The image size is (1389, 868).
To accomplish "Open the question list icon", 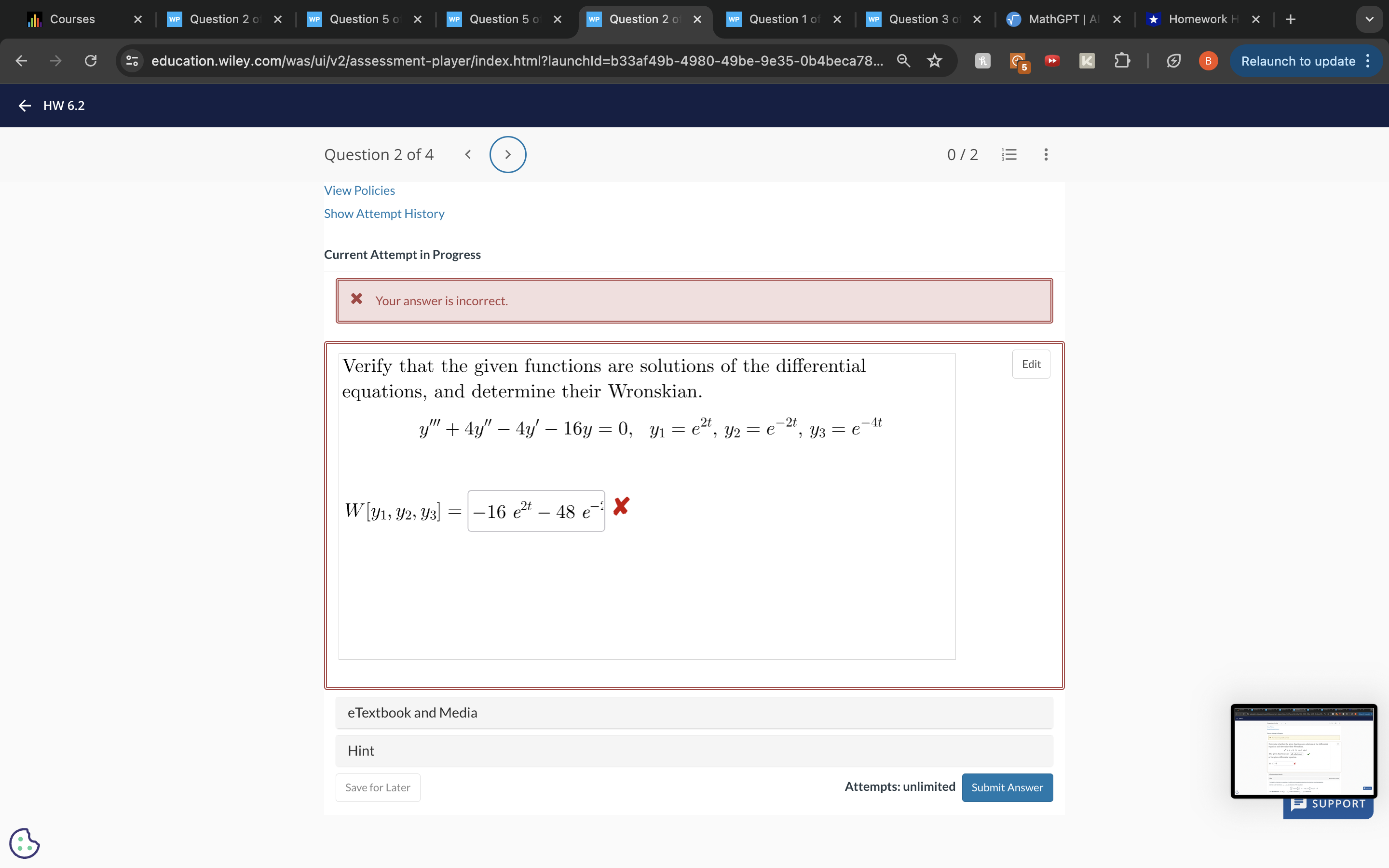I will coord(1009,154).
